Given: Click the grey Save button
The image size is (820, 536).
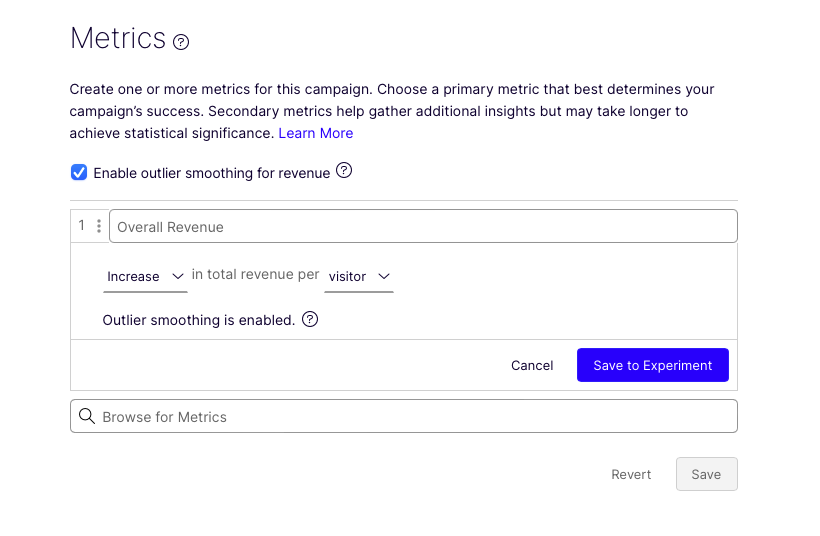Looking at the screenshot, I should (x=707, y=474).
